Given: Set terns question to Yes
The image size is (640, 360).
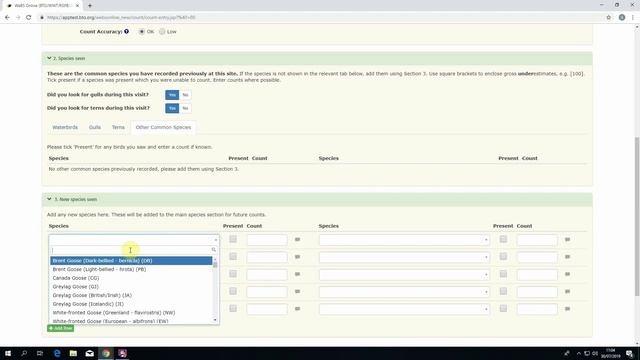Looking at the screenshot, I should (172, 108).
